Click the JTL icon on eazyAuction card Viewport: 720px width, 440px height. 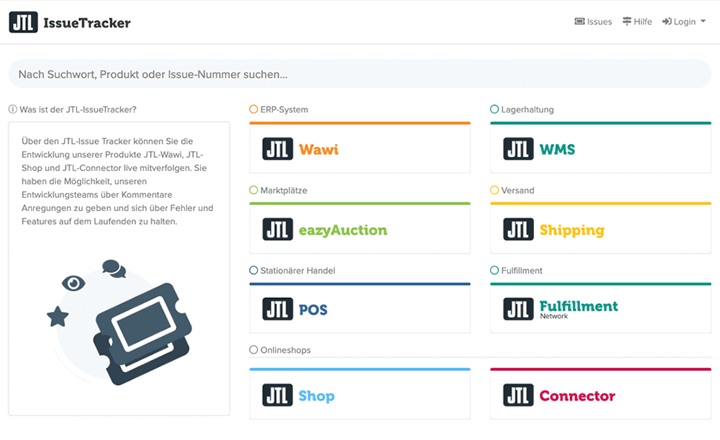(277, 230)
